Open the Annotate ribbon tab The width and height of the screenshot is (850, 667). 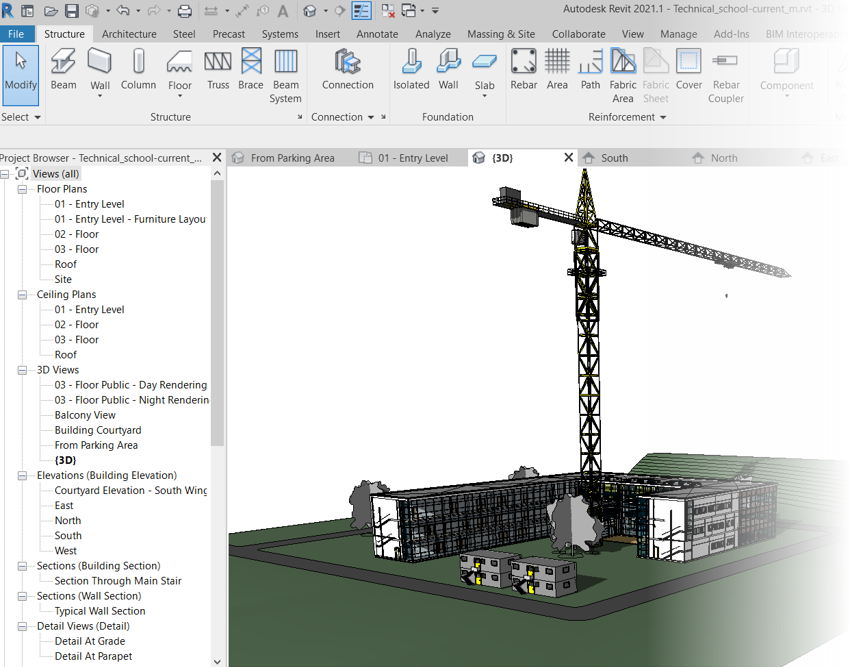pos(377,34)
